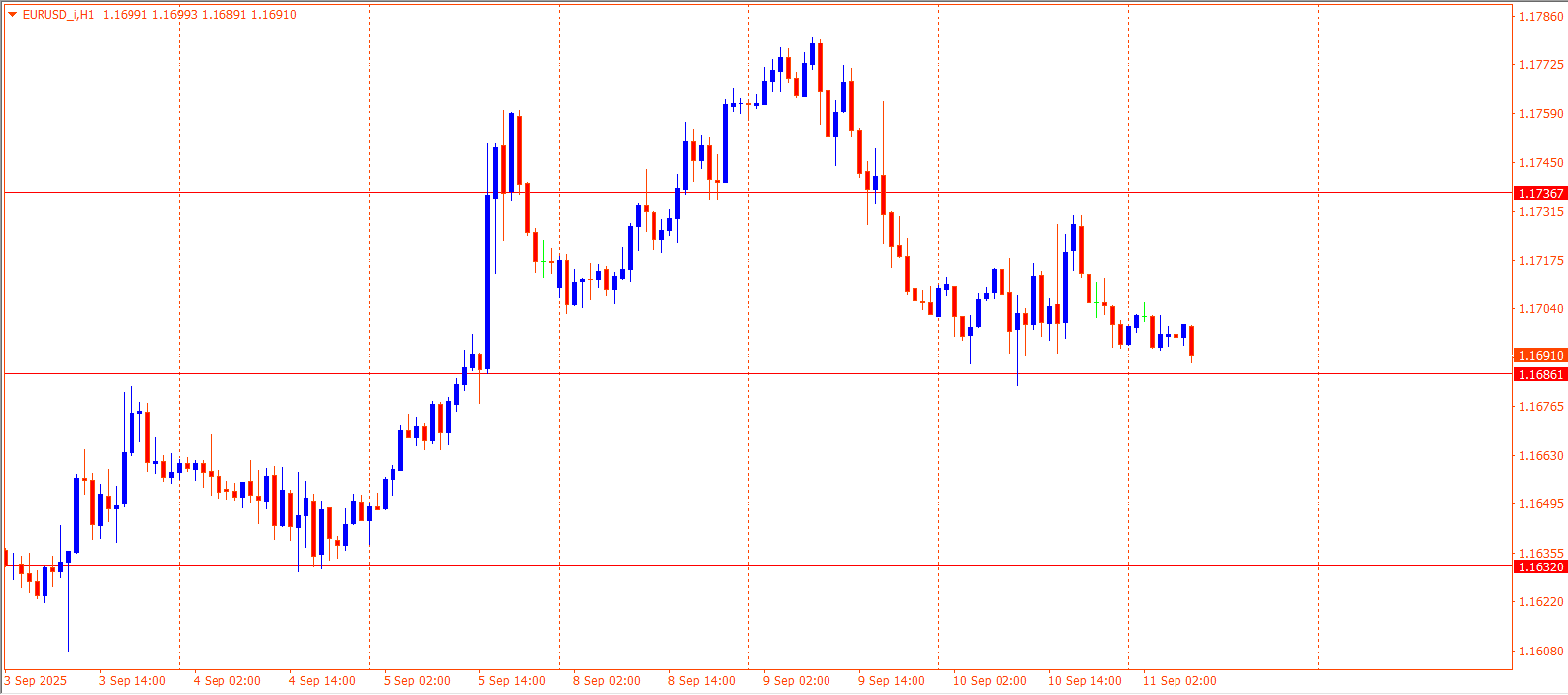
Task: Click the 3 Sep 2025 date label
Action: coord(37,681)
